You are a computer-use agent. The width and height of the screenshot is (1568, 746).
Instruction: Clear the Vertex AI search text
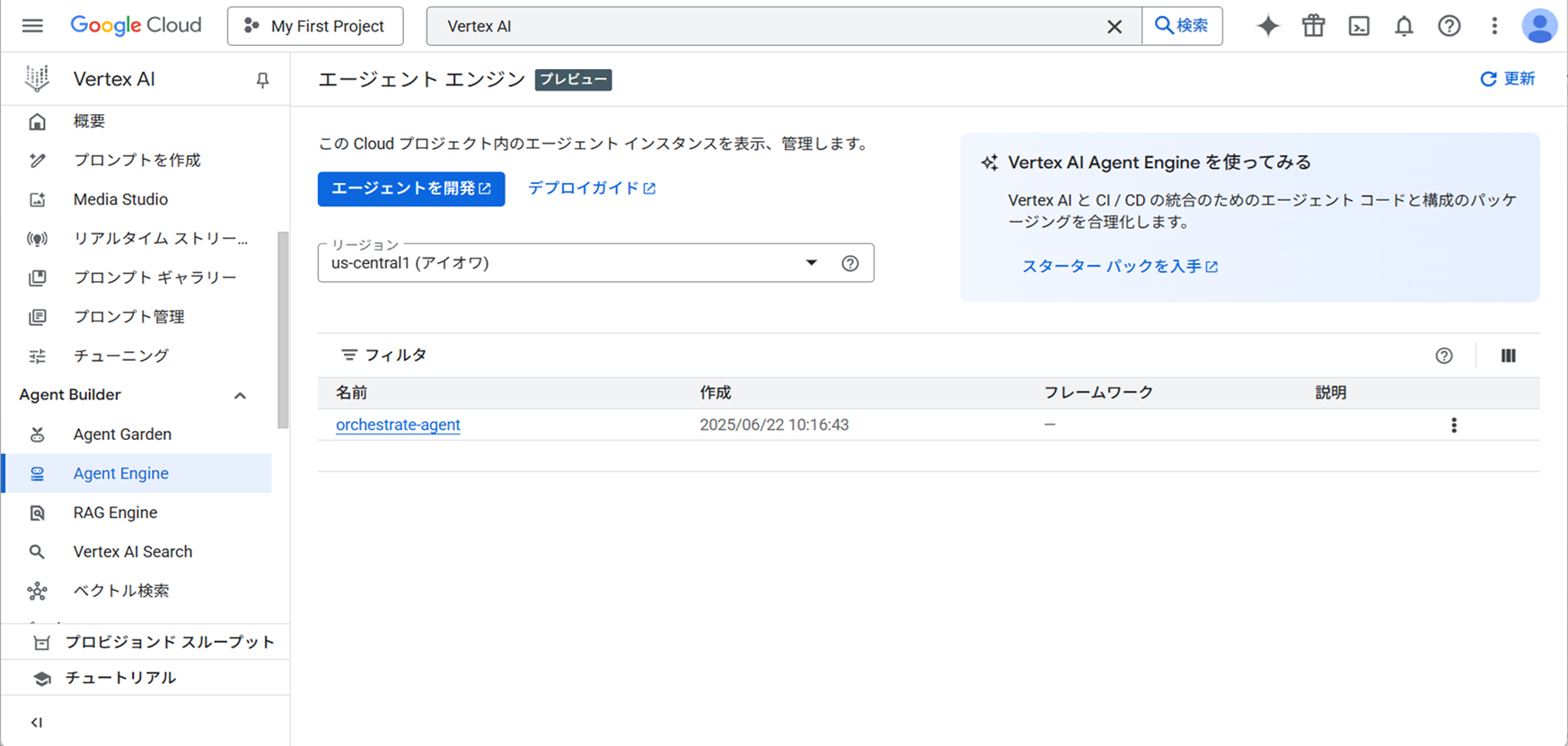tap(1114, 27)
